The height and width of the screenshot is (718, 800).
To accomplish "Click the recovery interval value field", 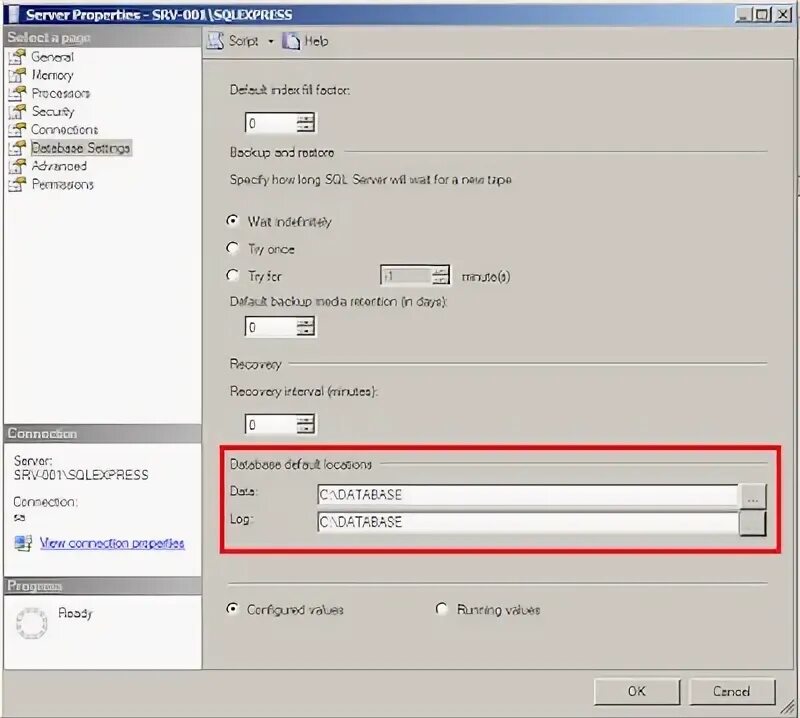I will point(271,425).
